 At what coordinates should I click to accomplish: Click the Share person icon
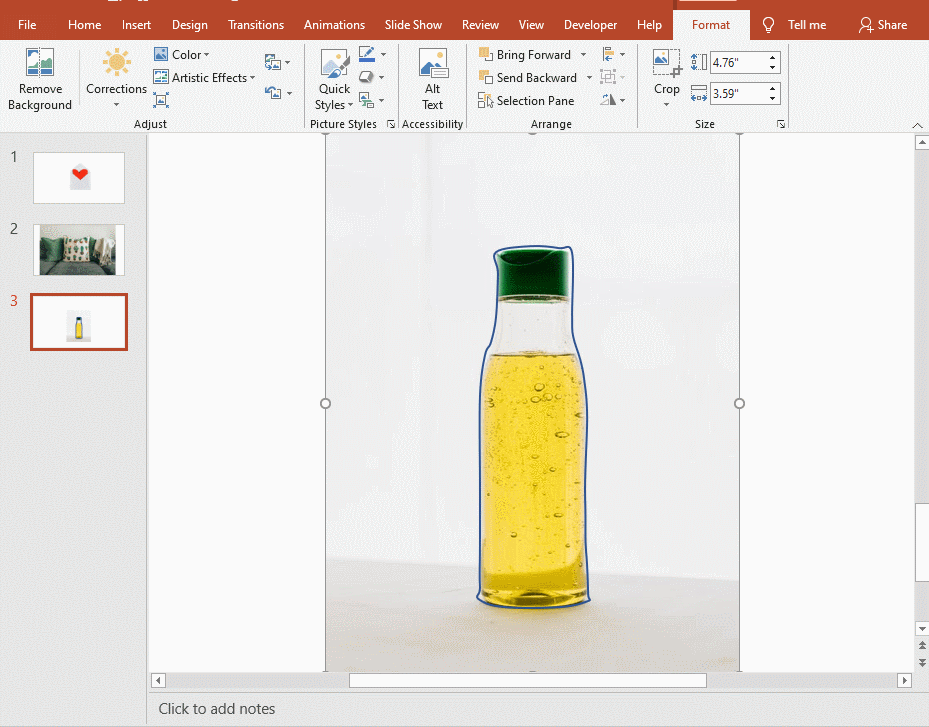click(x=866, y=25)
